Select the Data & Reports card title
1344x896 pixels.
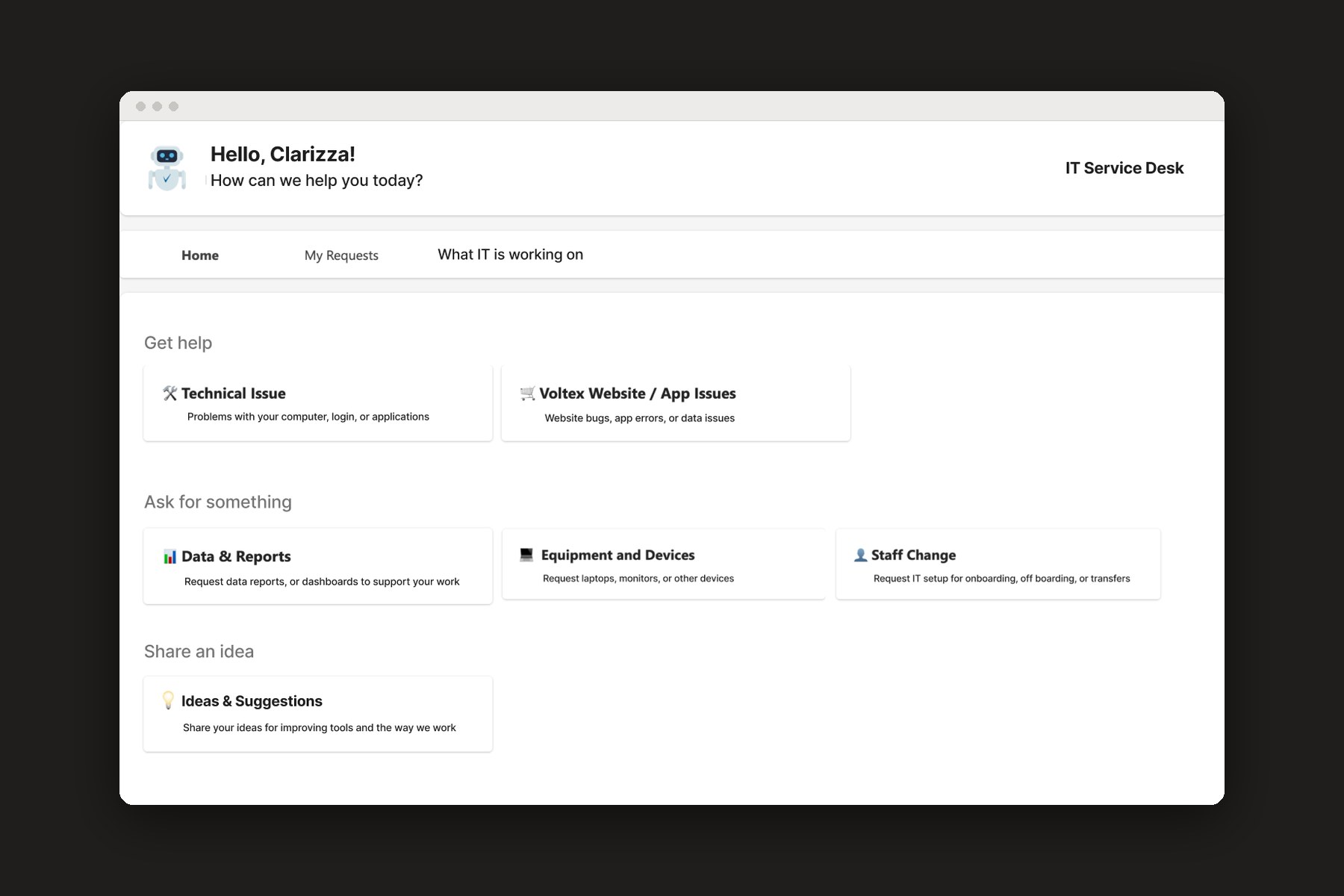tap(236, 556)
